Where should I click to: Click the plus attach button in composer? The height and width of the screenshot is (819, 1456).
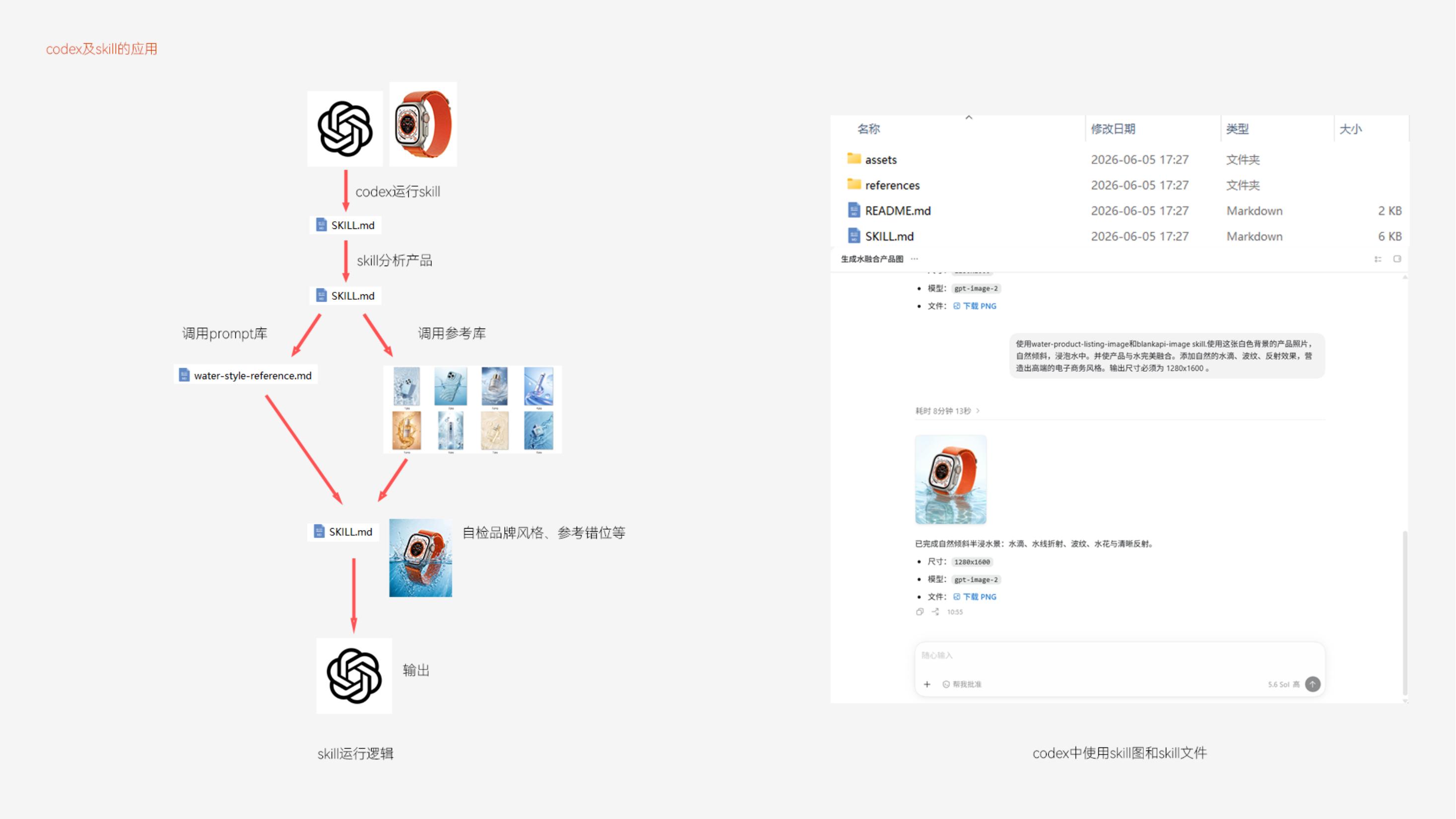[927, 684]
